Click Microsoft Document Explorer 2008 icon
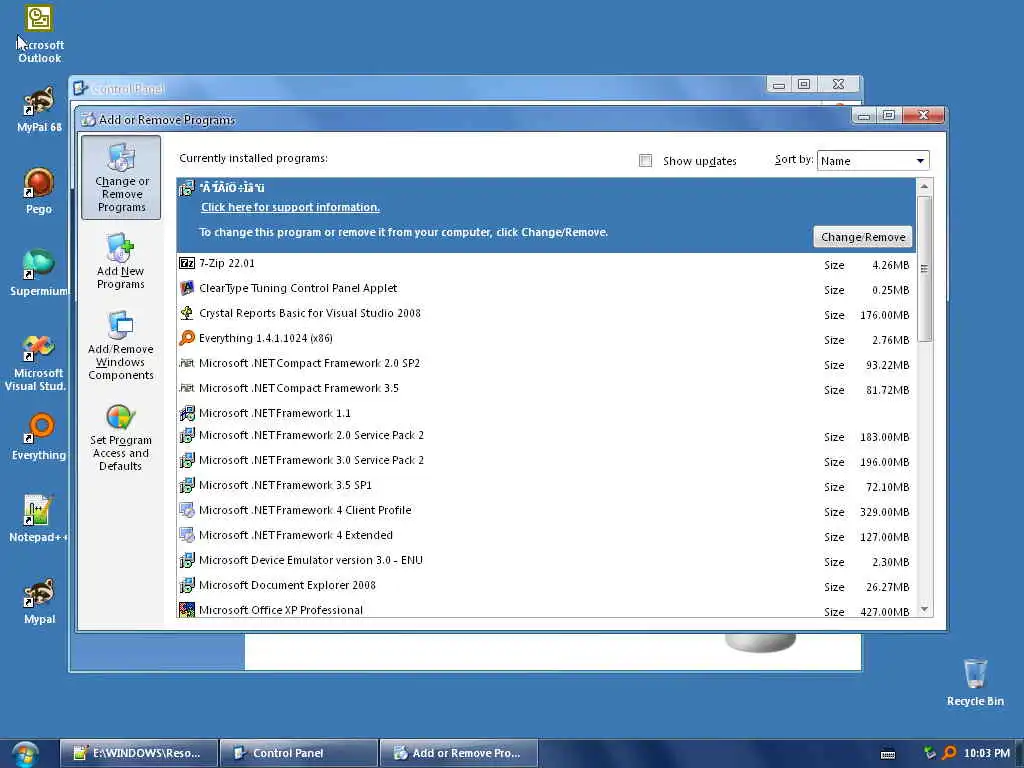Image resolution: width=1024 pixels, height=768 pixels. [187, 585]
